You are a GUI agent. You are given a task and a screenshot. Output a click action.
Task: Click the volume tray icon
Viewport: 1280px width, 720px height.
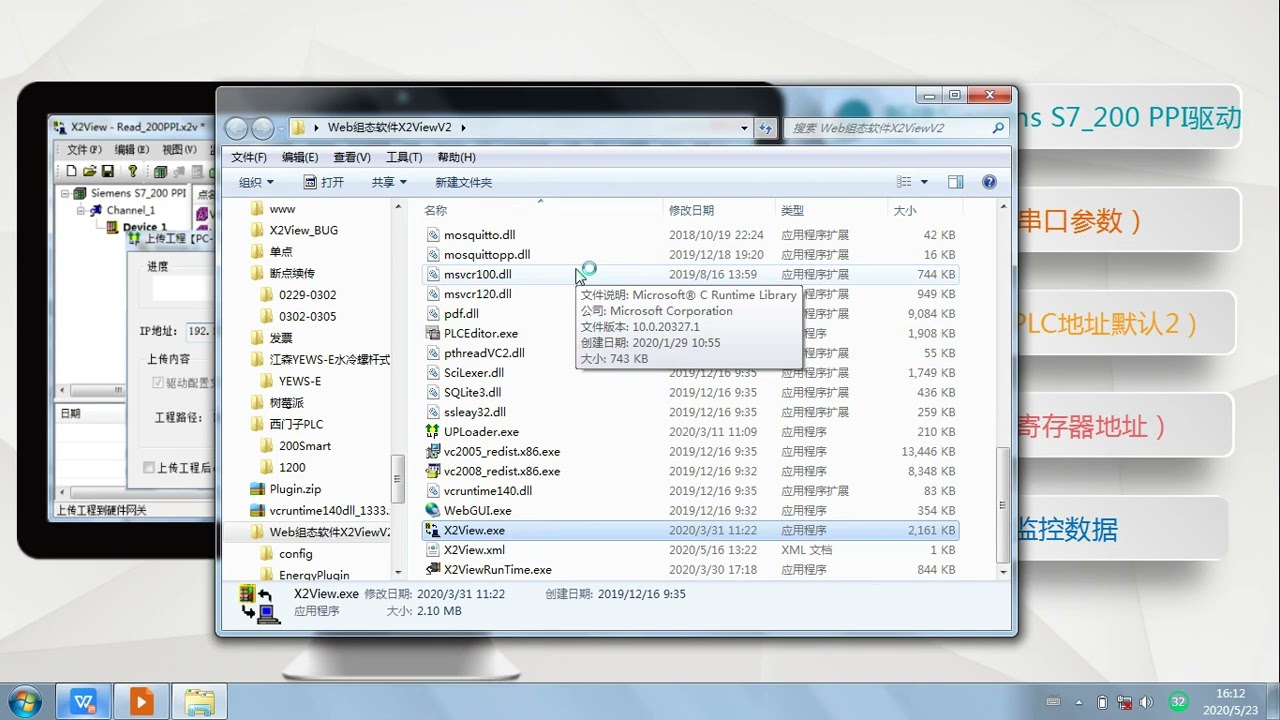tap(1146, 702)
